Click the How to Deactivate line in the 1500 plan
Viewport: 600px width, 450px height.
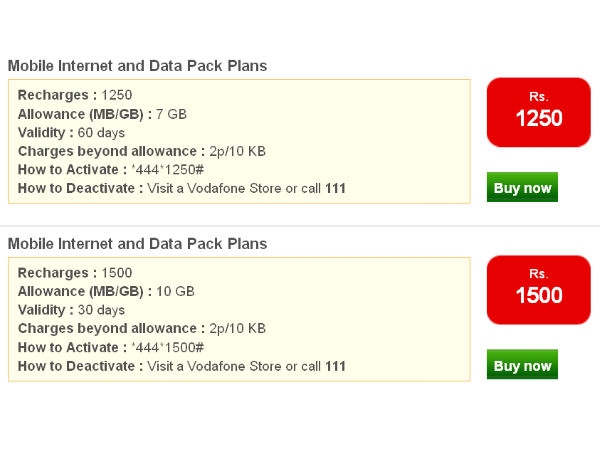point(182,366)
